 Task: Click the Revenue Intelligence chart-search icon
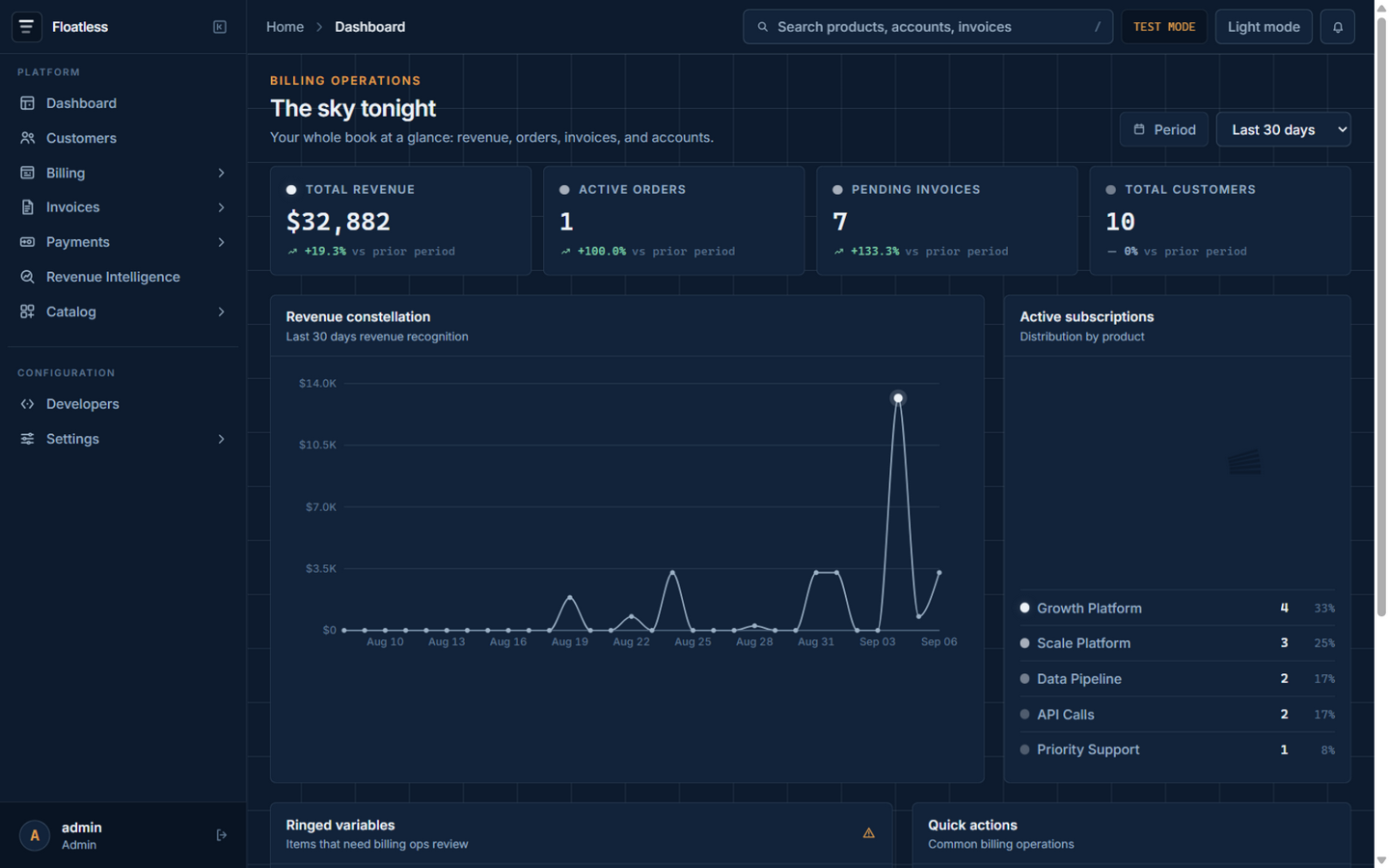[27, 277]
